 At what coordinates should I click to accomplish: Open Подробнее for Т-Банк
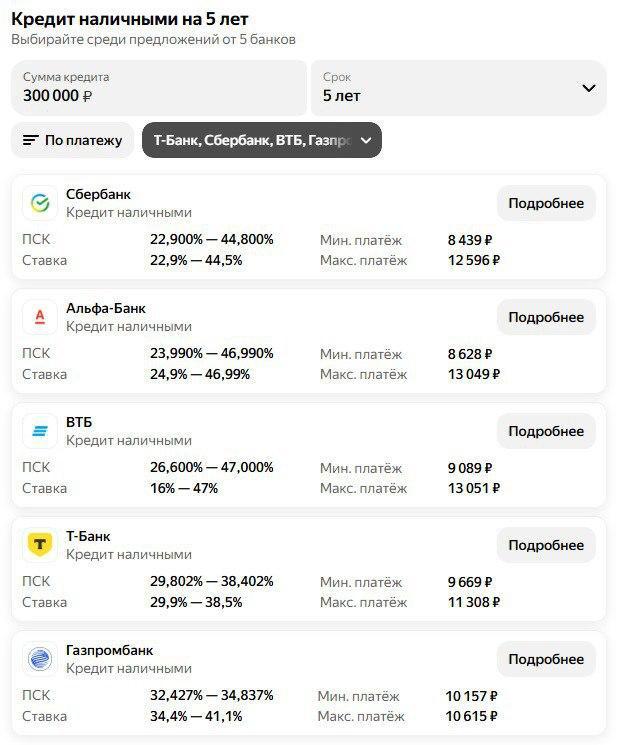pos(546,544)
